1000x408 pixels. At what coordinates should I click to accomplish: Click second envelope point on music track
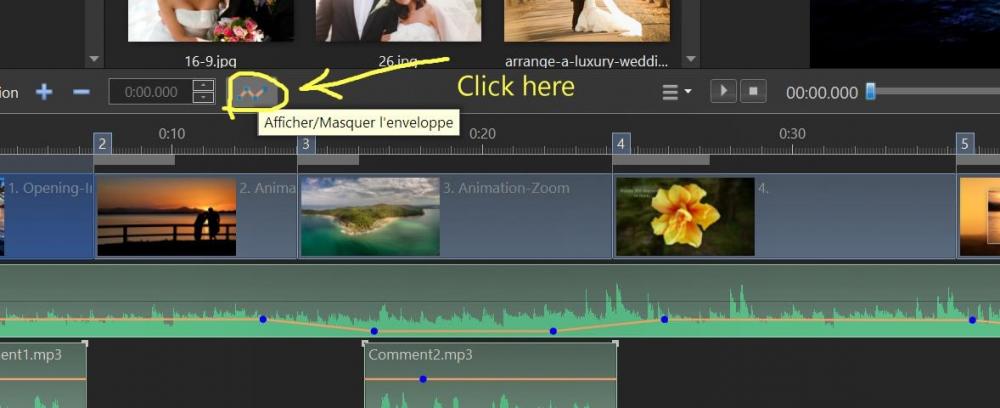click(374, 331)
